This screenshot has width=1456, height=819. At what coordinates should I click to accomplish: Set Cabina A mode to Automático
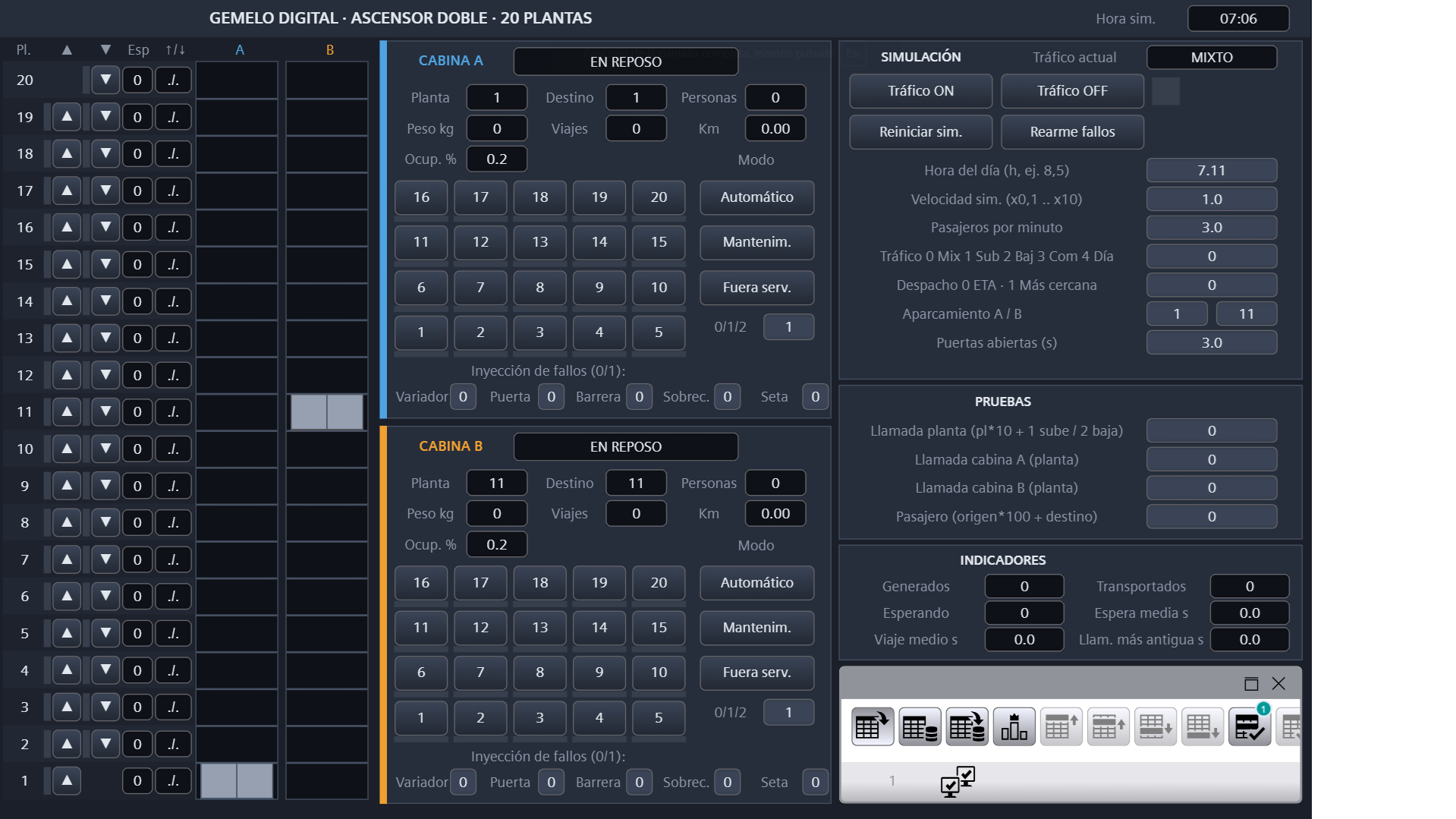pyautogui.click(x=756, y=197)
